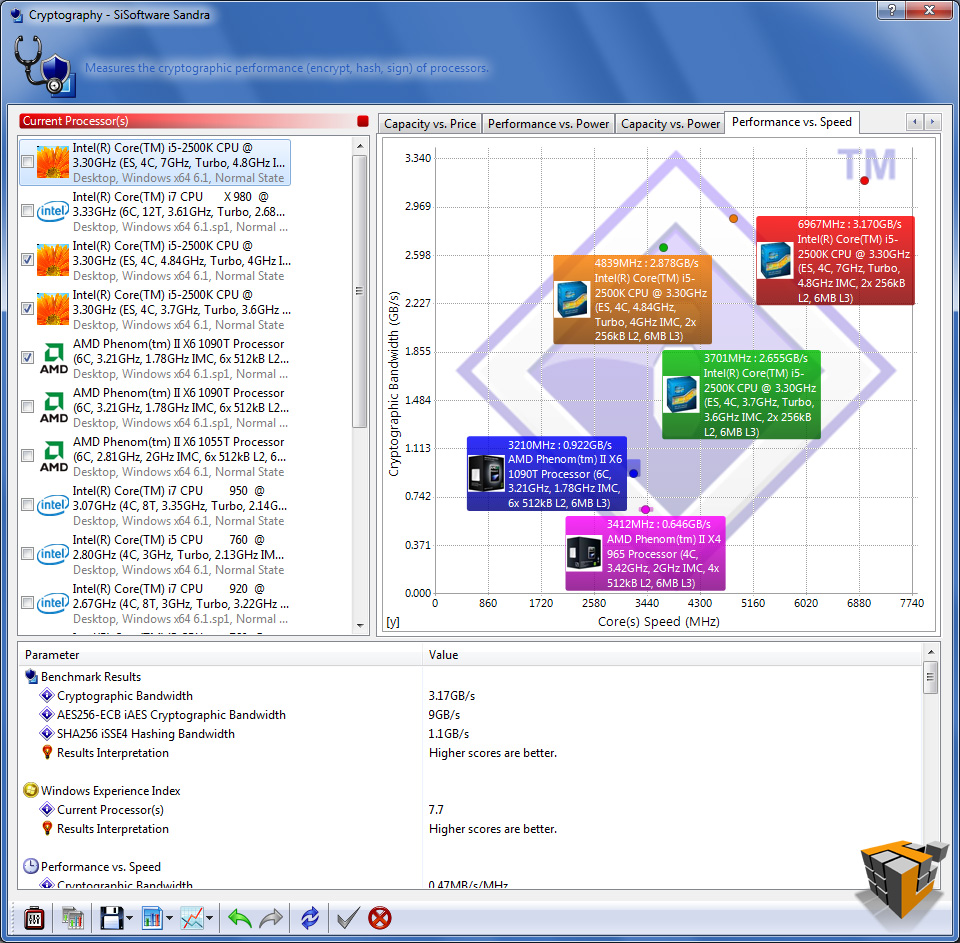Check the i5-2500K 7GHz processor checkbox

[x=28, y=162]
